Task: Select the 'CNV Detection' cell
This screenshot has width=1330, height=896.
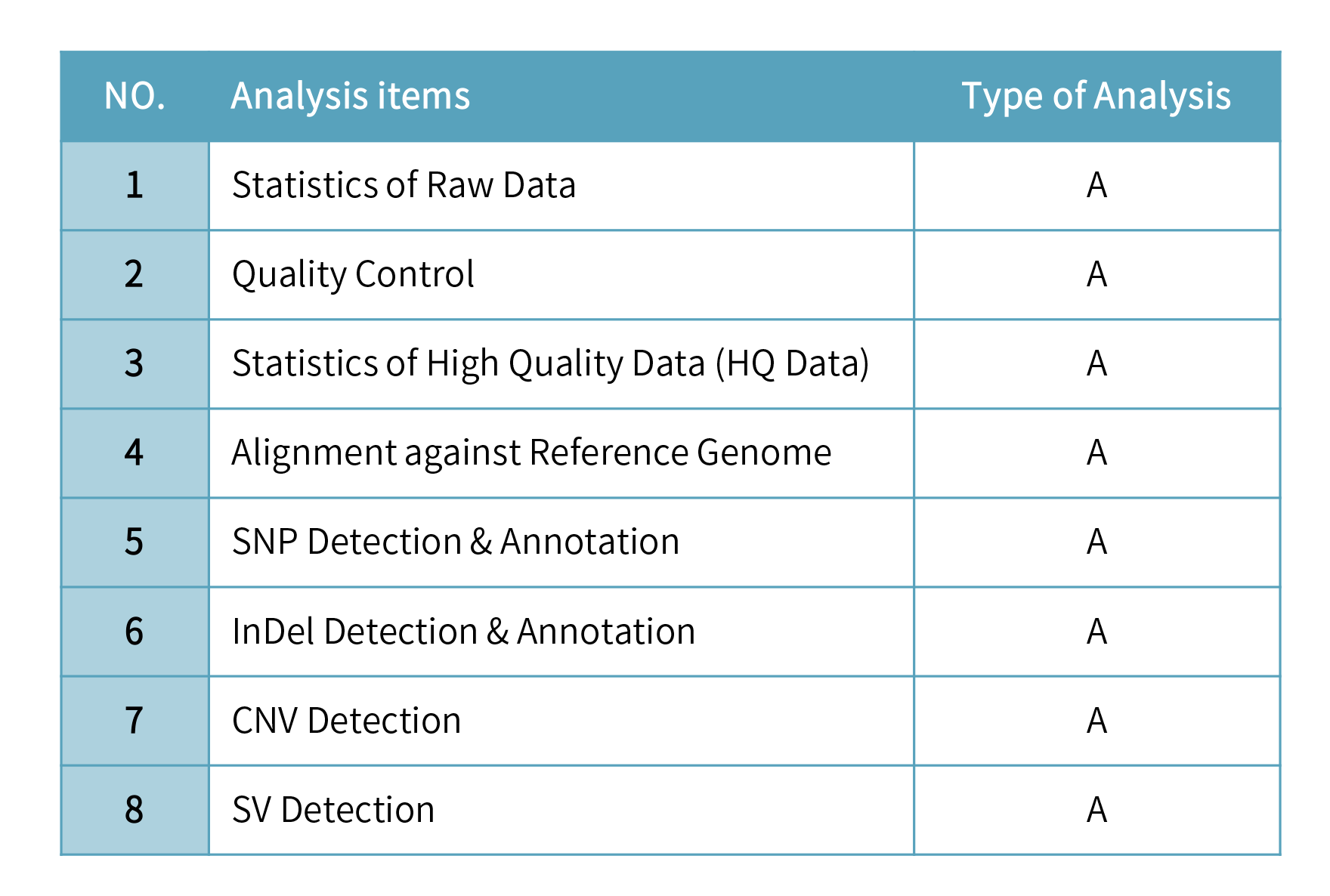Action: tap(346, 721)
